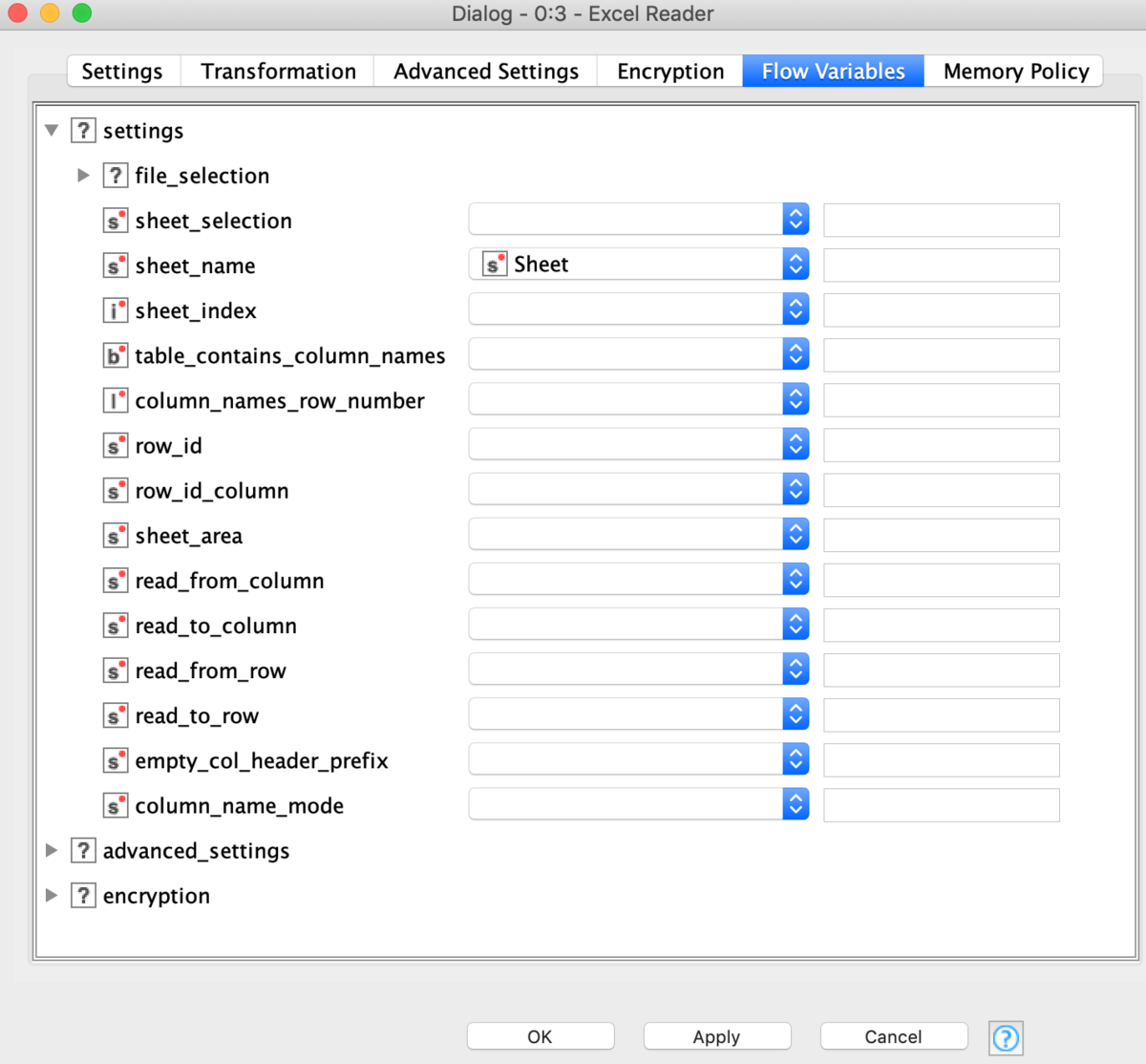The image size is (1146, 1064).
Task: Expand the advanced_settings node
Action: (x=52, y=850)
